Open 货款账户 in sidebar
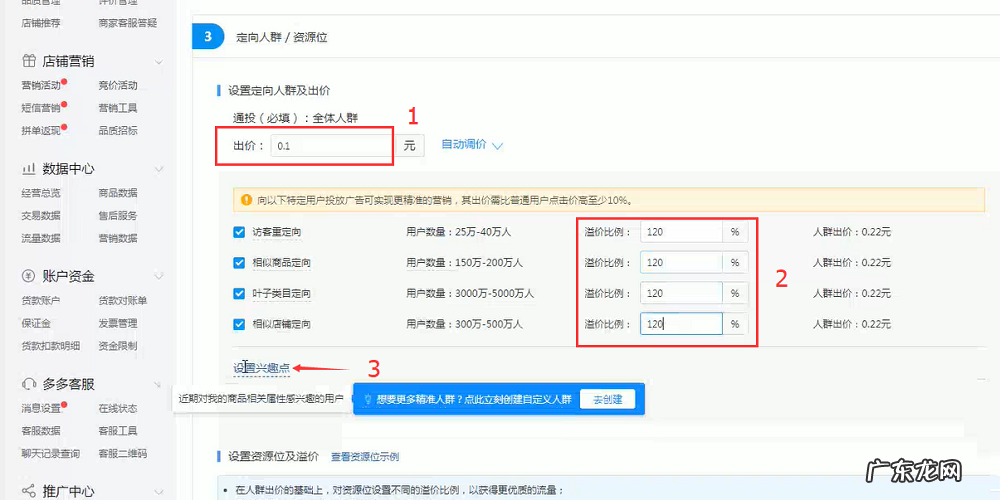The image size is (1000, 500). pos(41,300)
